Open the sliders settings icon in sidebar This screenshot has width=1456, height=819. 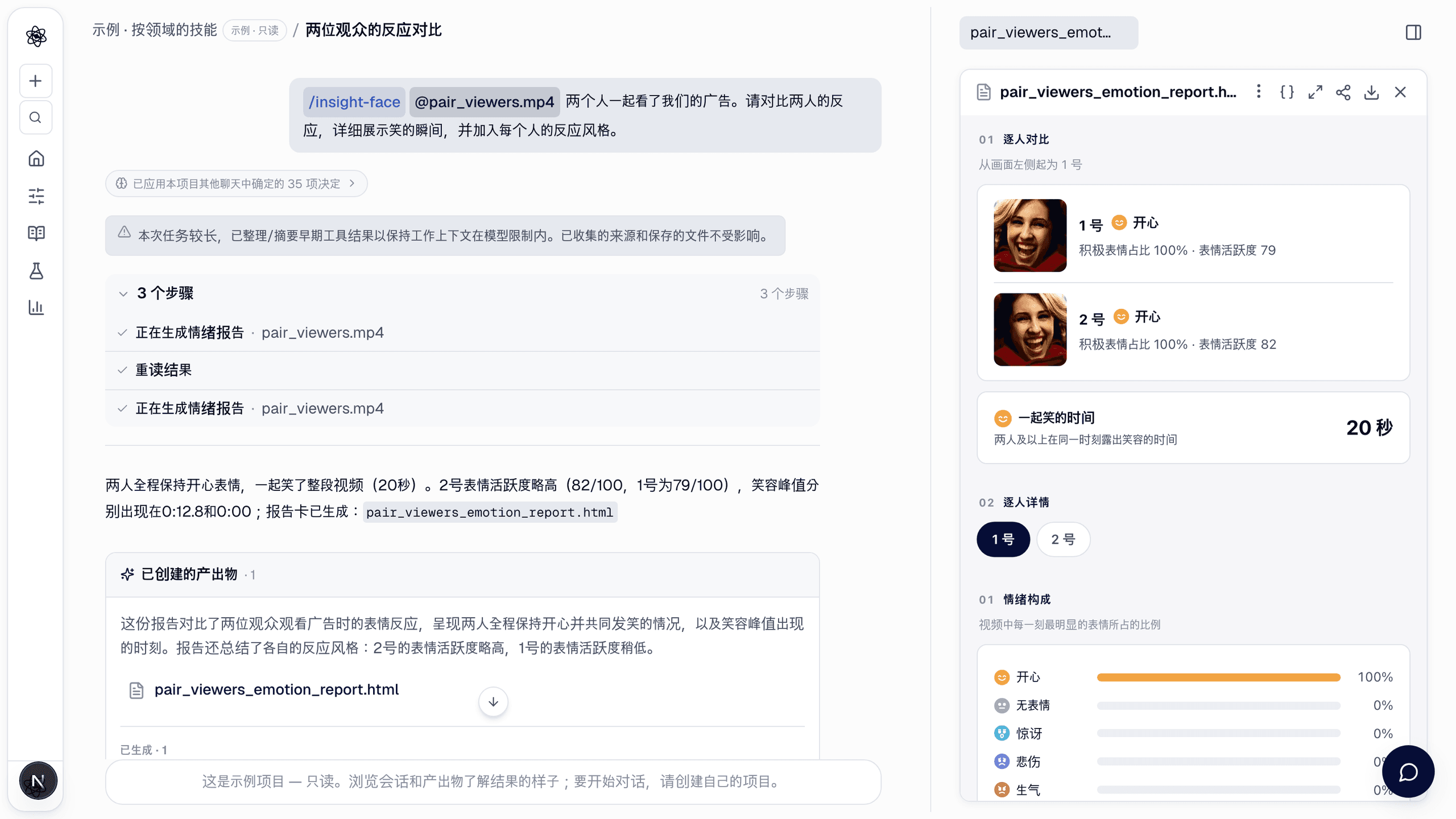tap(36, 196)
